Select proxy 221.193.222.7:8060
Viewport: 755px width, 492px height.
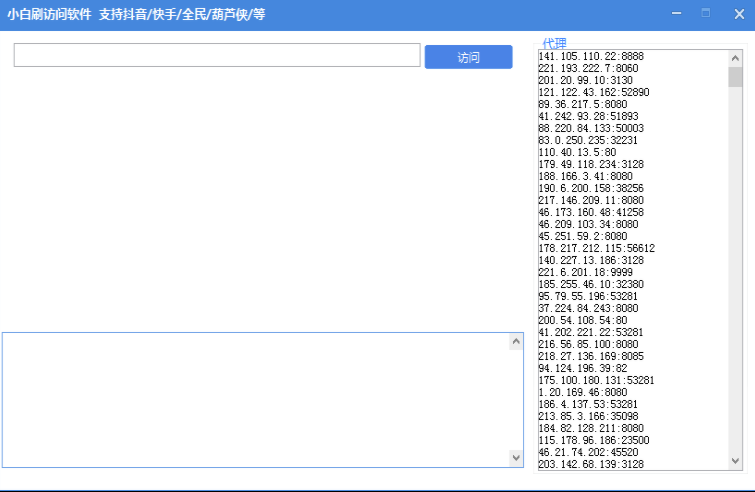tap(588, 68)
